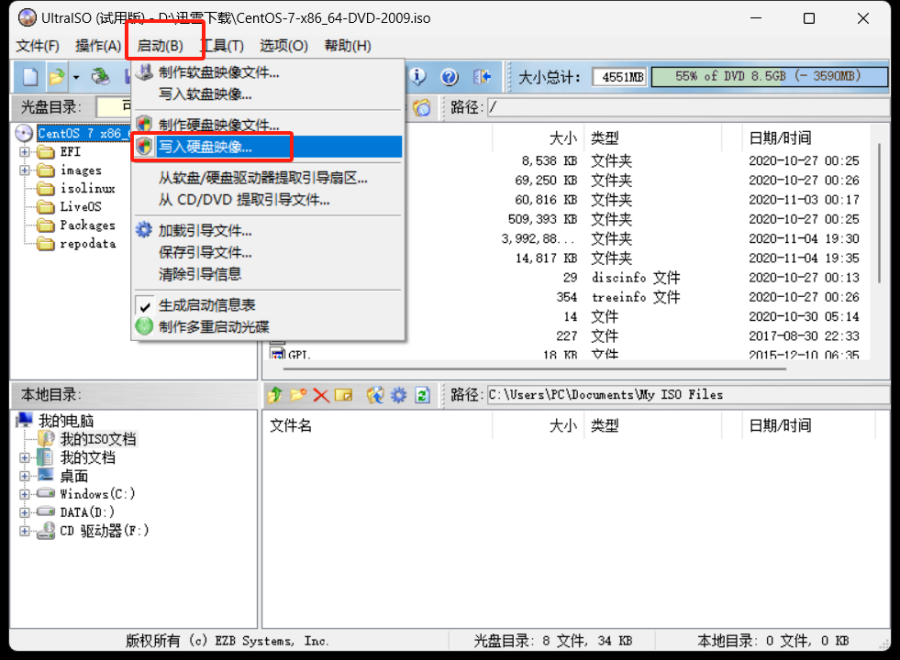Click the image 路径 field showing /

click(x=688, y=107)
